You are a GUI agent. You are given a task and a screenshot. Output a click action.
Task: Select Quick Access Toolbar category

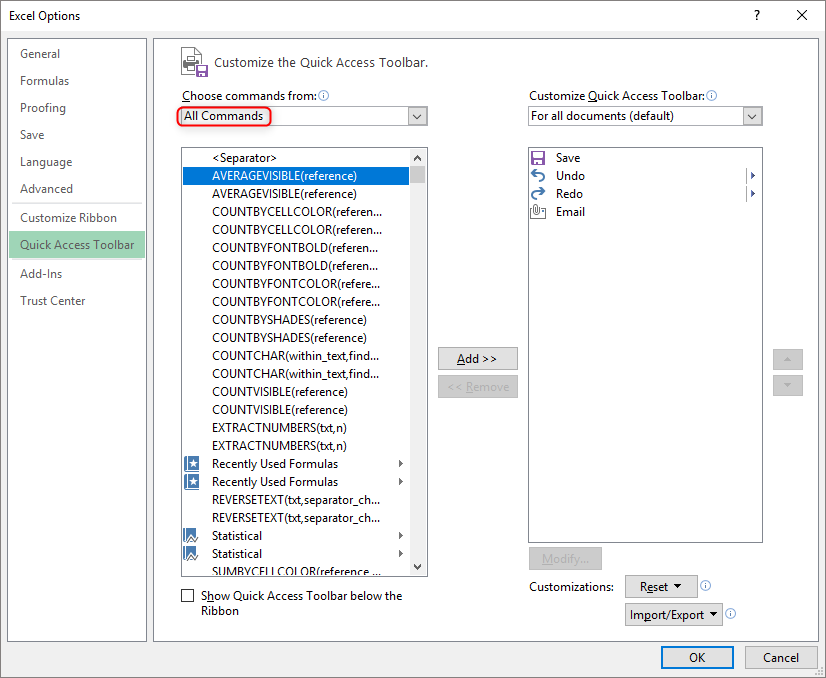coord(77,244)
